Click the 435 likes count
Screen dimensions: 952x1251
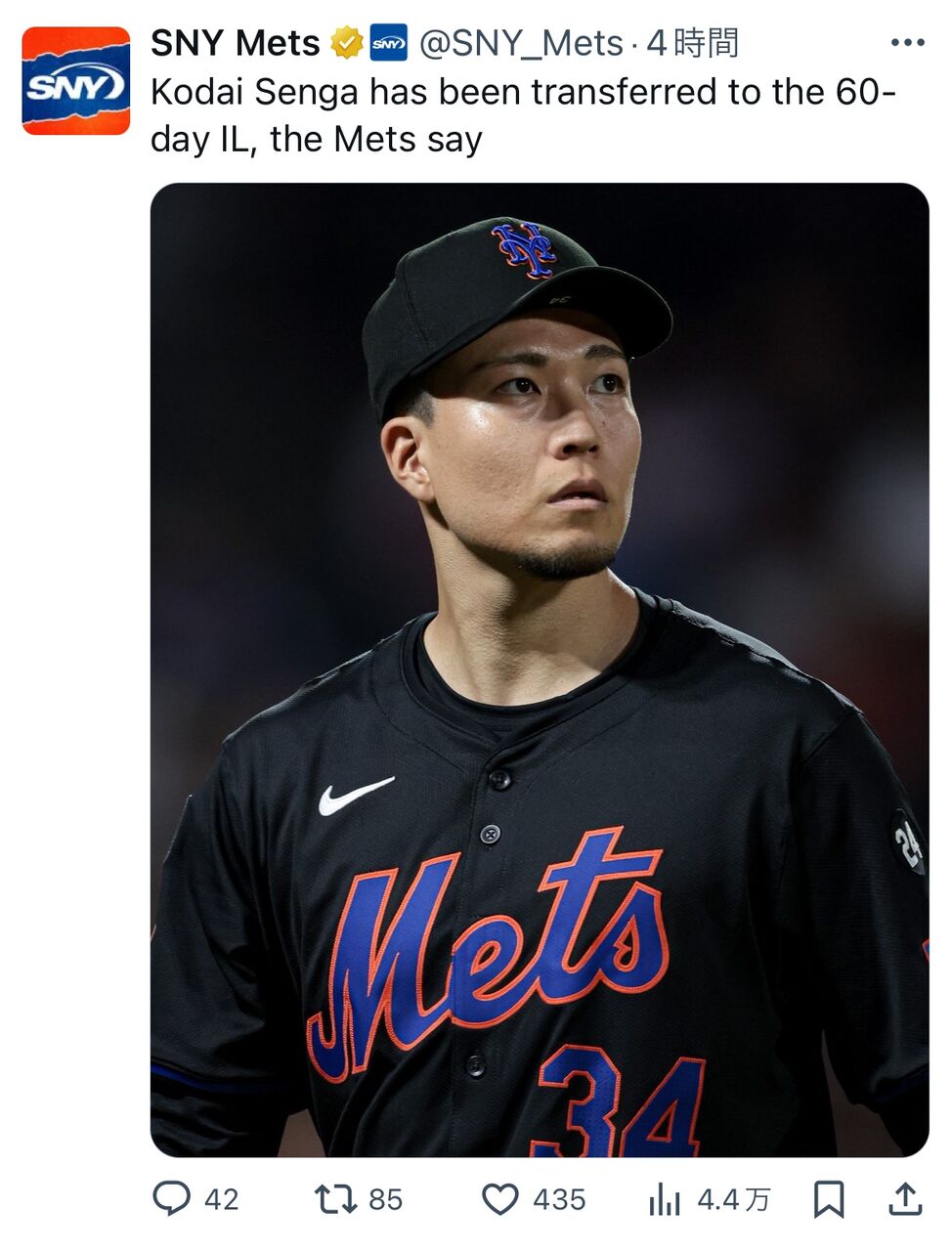559,1199
